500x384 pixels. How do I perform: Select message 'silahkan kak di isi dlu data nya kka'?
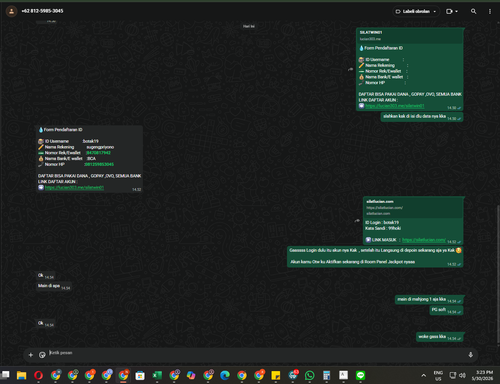[422, 117]
